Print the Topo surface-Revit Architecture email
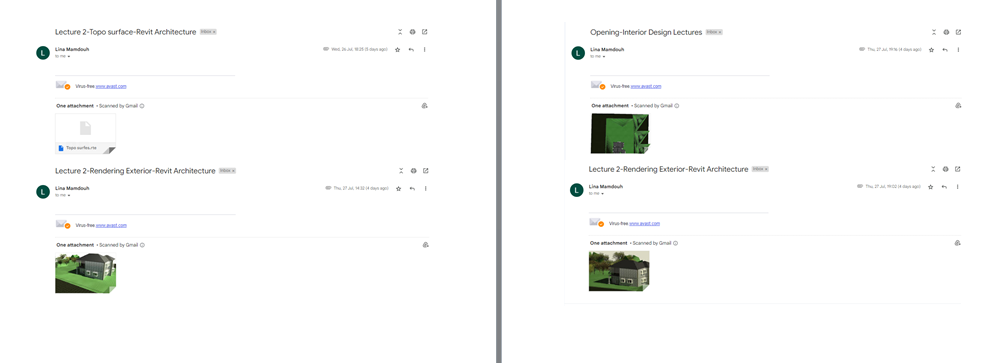 (x=412, y=32)
